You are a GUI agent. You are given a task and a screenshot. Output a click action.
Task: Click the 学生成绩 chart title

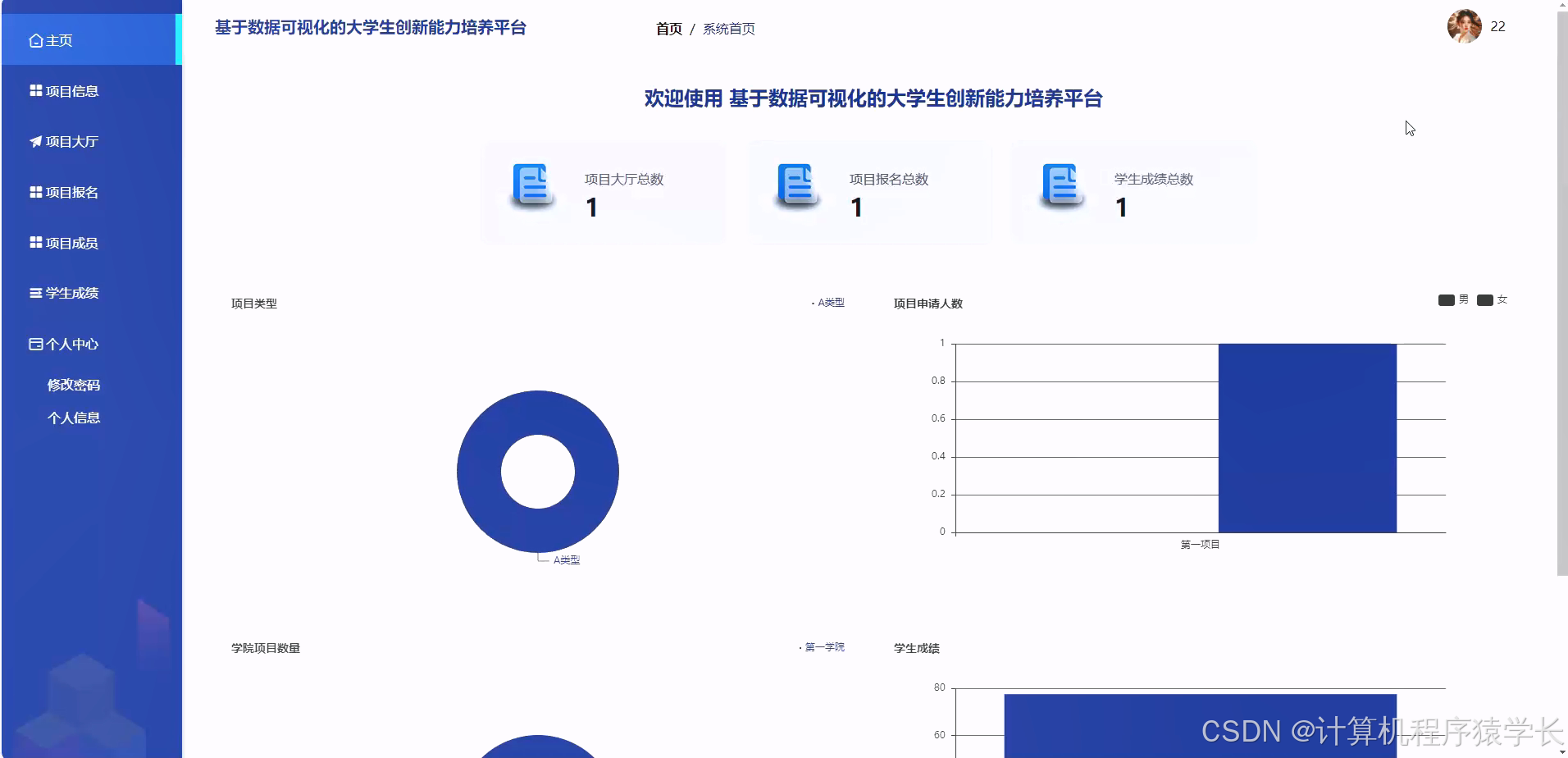click(917, 648)
